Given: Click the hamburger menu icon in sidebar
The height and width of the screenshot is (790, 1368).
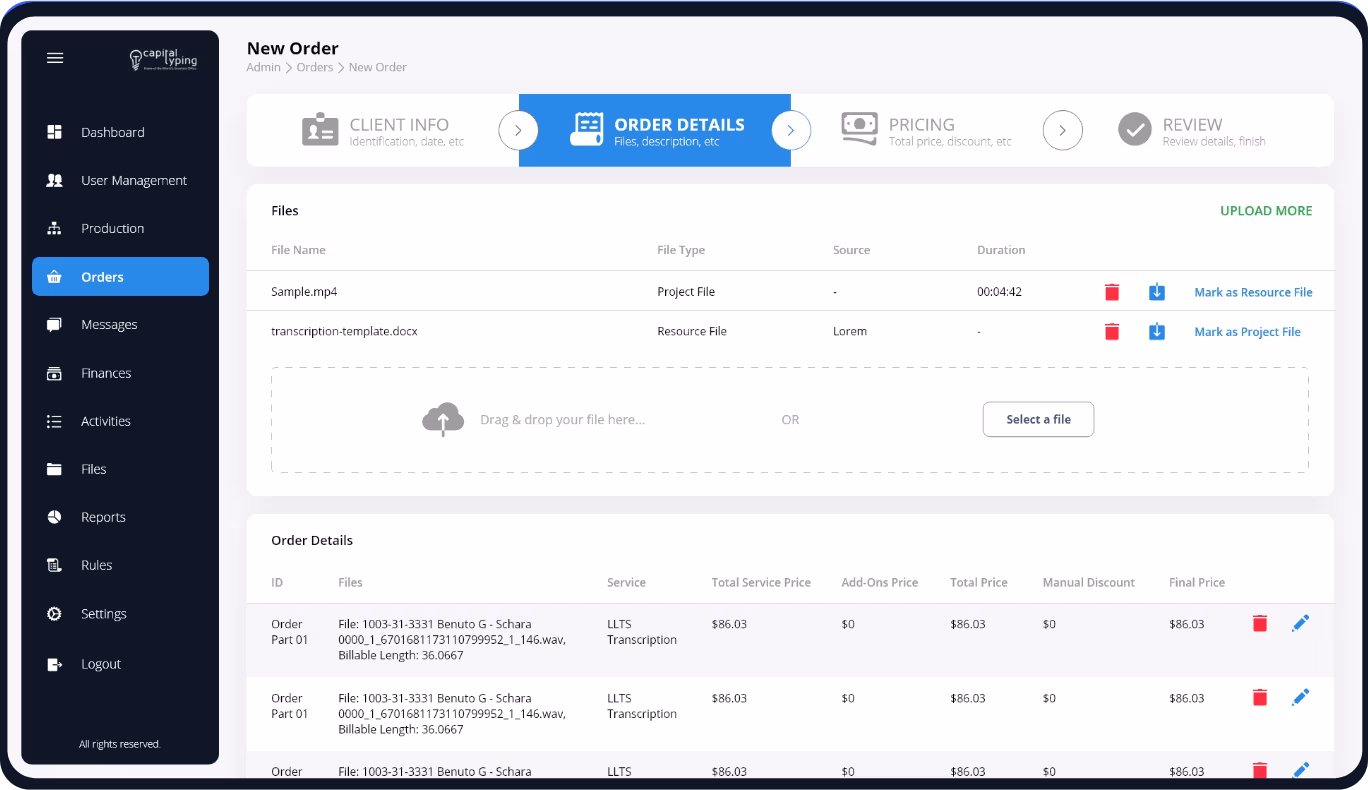Looking at the screenshot, I should 55,58.
